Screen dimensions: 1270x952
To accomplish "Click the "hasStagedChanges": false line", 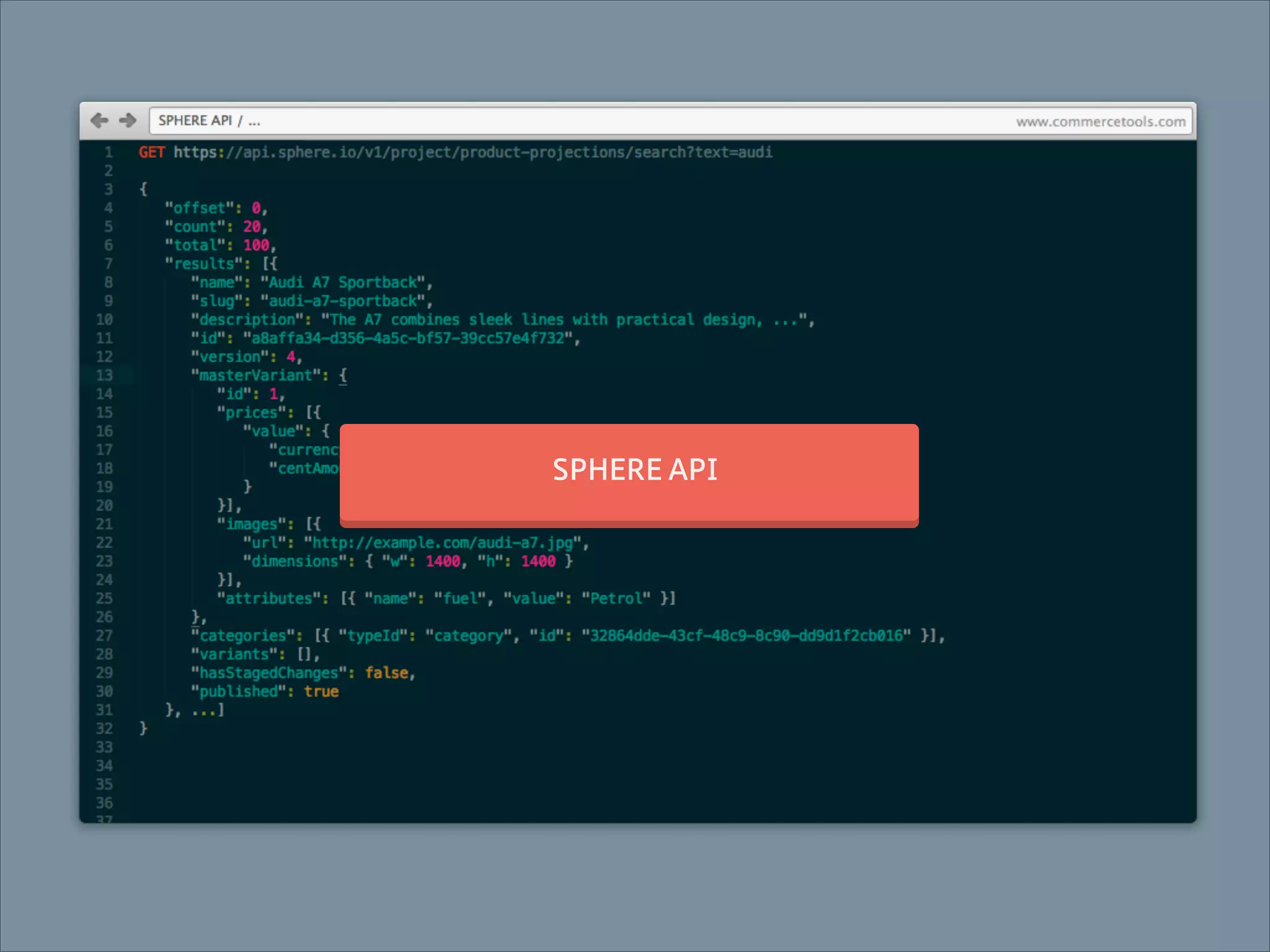I will pyautogui.click(x=303, y=672).
